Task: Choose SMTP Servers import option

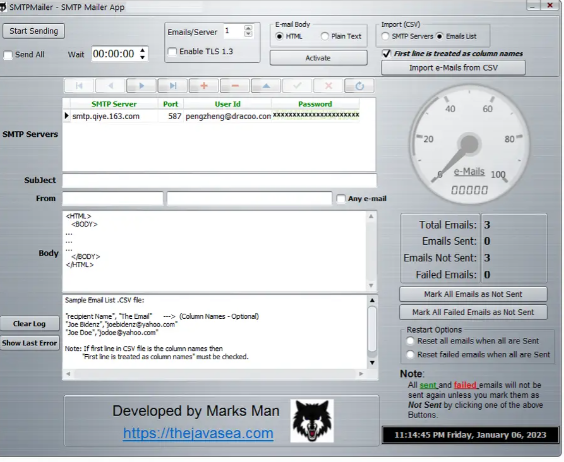Action: tap(385, 36)
